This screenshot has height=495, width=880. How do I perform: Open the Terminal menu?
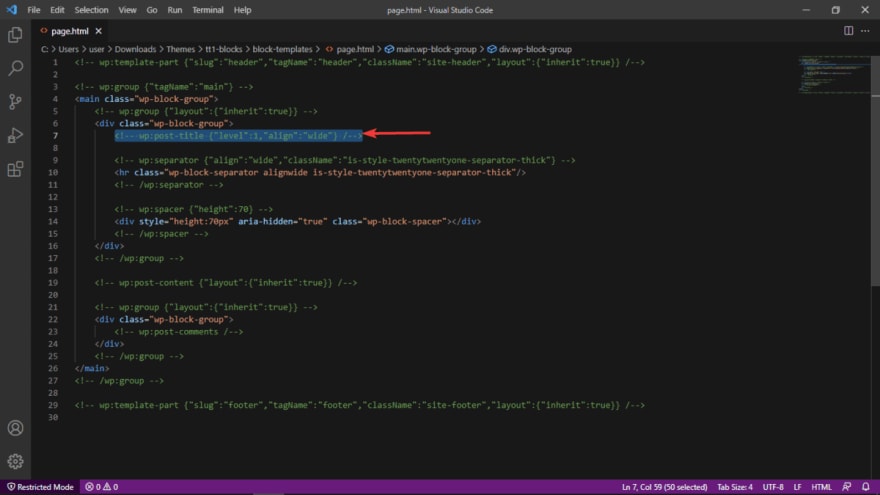coord(208,10)
